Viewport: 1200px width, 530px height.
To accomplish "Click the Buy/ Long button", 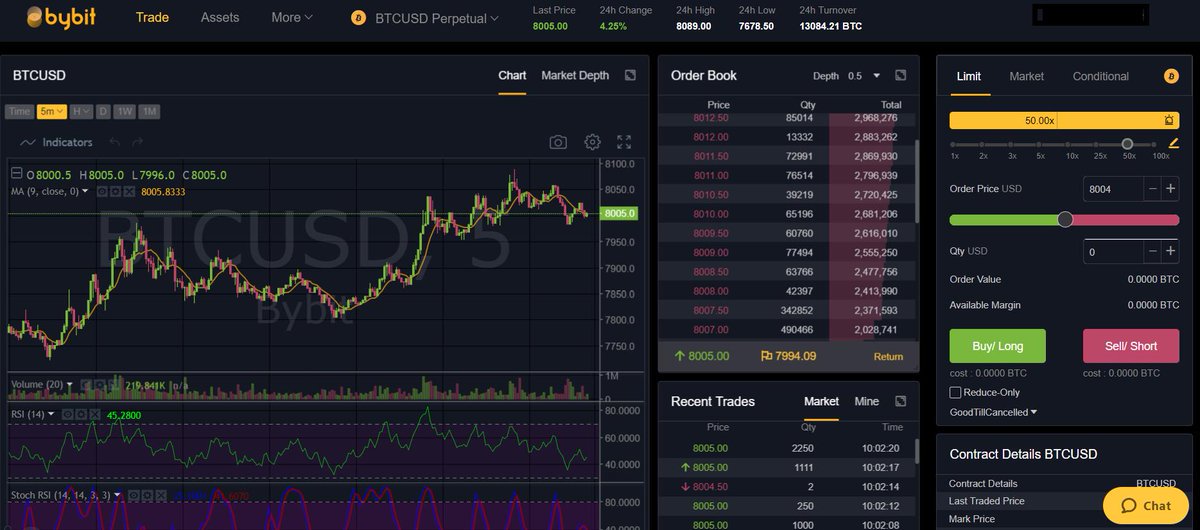I will (997, 346).
